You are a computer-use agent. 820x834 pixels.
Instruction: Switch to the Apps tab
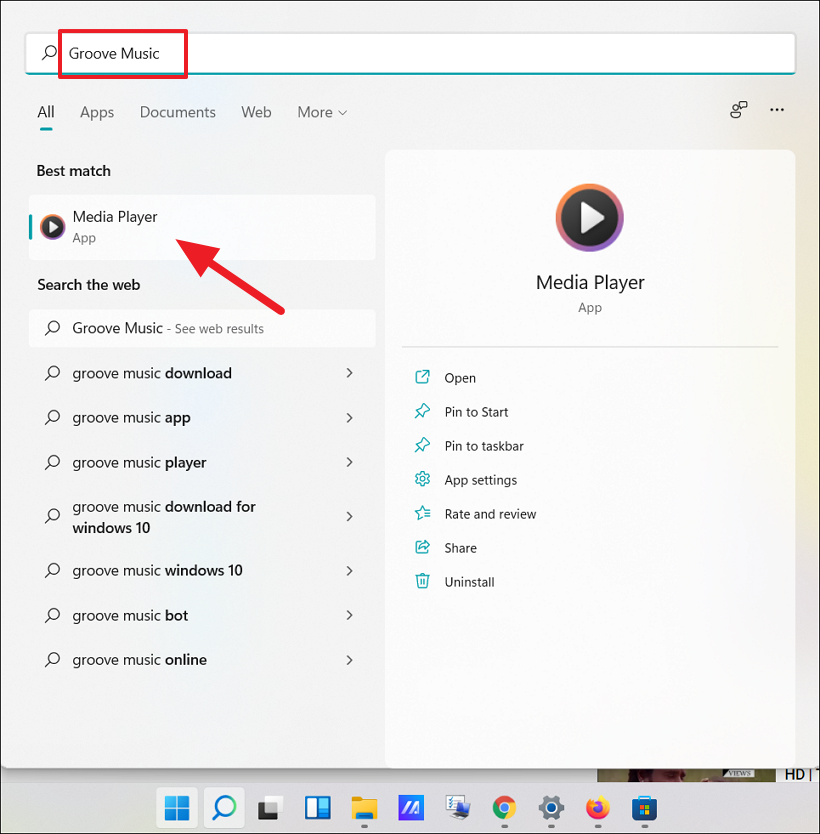[x=97, y=112]
